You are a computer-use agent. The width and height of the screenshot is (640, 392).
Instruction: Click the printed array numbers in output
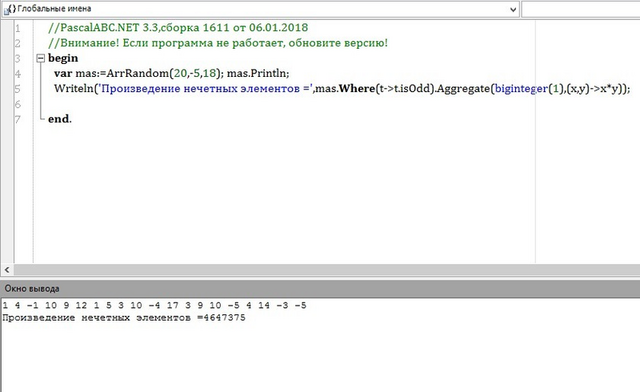(154, 305)
